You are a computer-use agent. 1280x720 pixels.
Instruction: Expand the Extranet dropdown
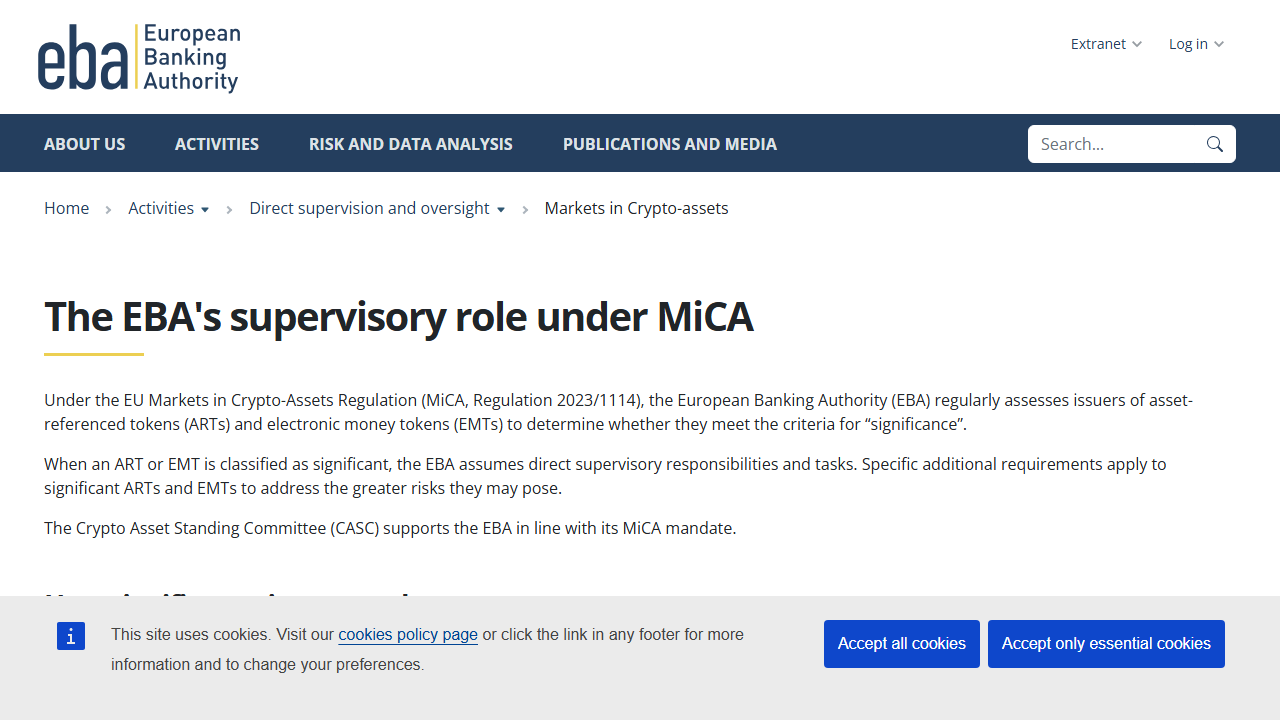(1106, 44)
